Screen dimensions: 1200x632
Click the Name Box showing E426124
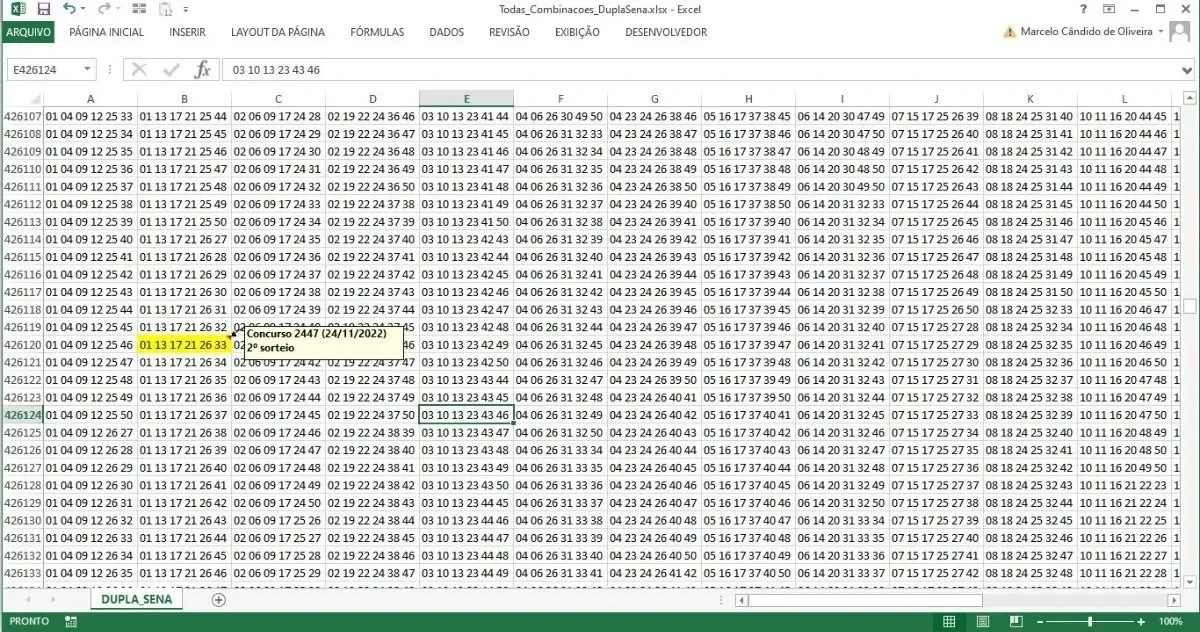coord(42,69)
